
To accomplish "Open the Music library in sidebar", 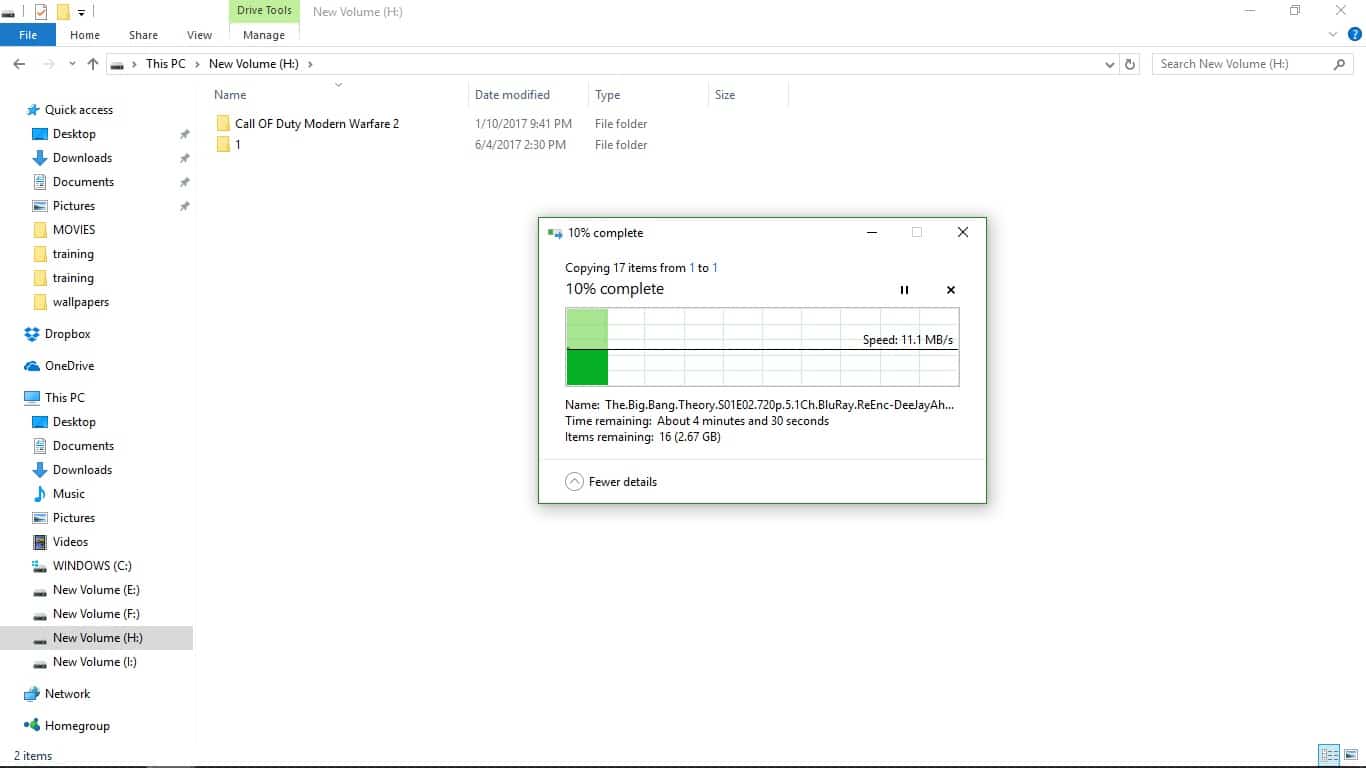I will pyautogui.click(x=69, y=494).
